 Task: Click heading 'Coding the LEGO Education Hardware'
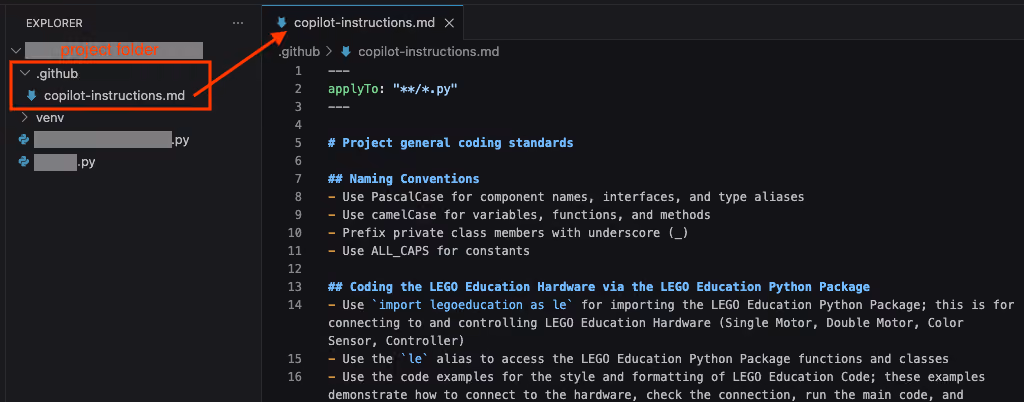coord(599,286)
